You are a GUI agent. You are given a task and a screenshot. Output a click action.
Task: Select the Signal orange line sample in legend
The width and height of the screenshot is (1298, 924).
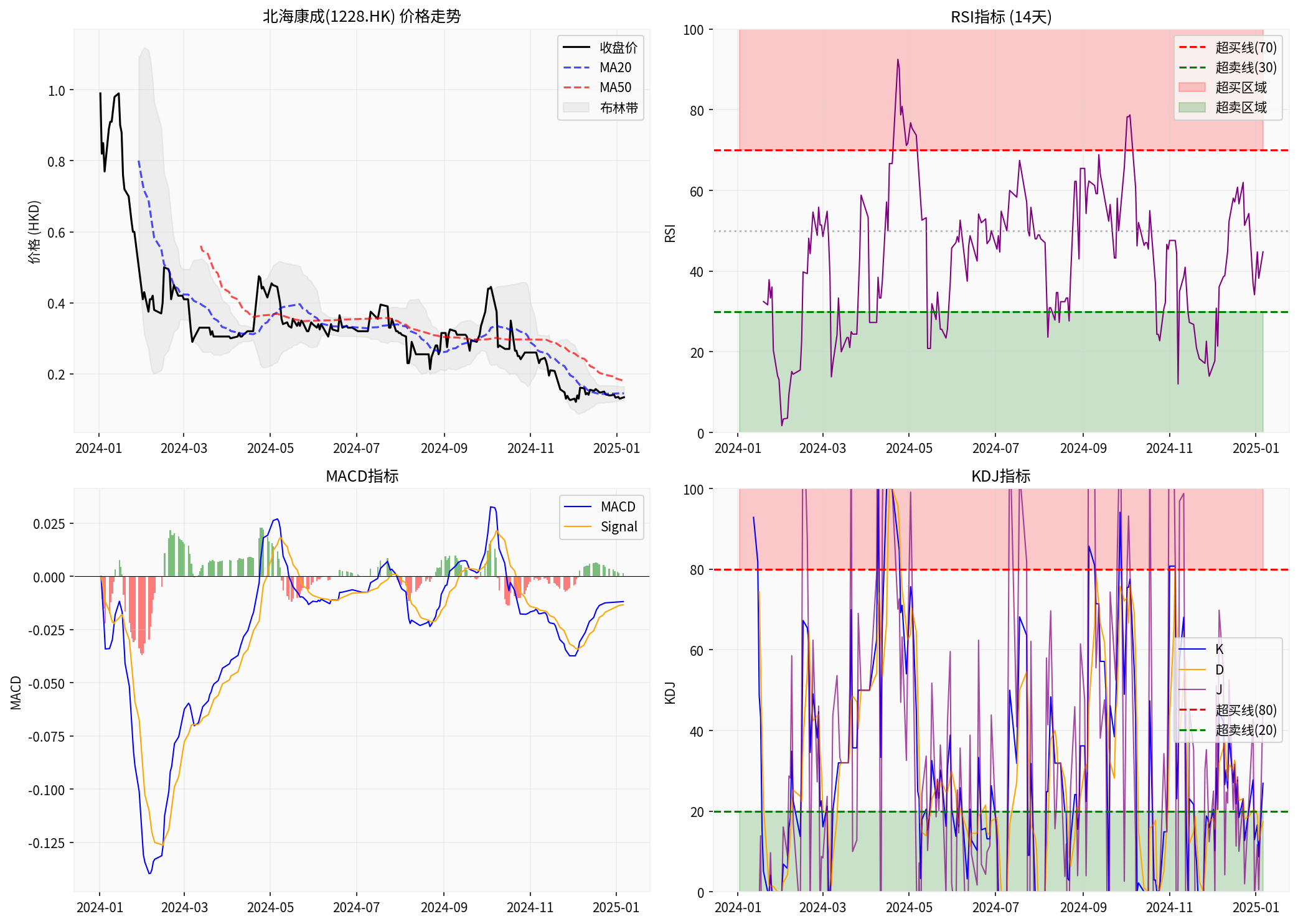(577, 526)
